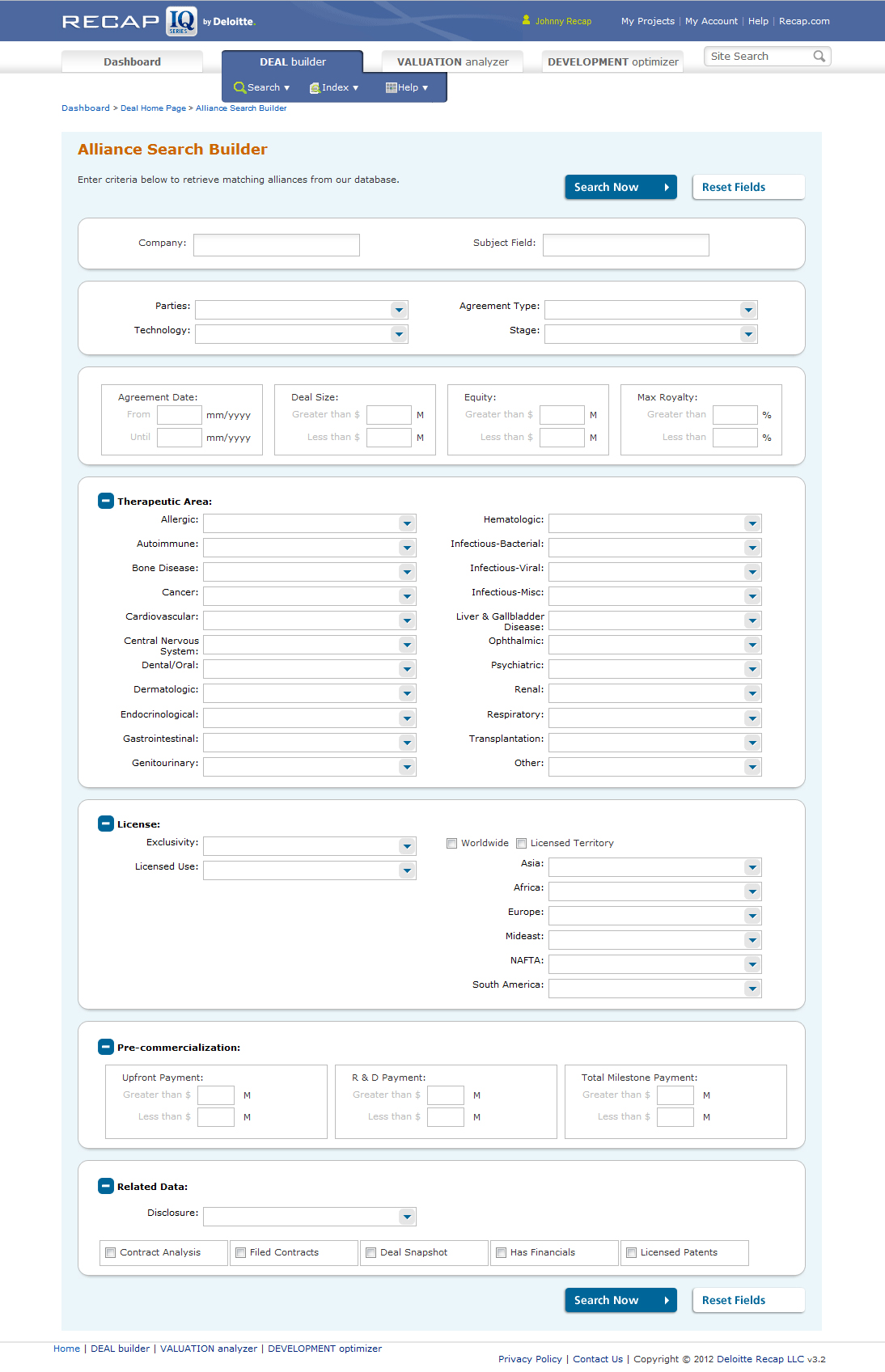Enable the Worldwide checkbox
The image size is (885, 1372).
click(452, 843)
